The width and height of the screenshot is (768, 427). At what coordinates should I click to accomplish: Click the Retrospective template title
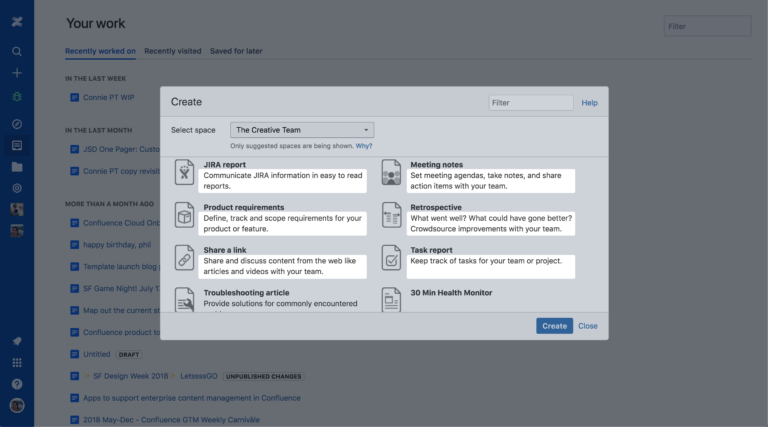point(436,207)
